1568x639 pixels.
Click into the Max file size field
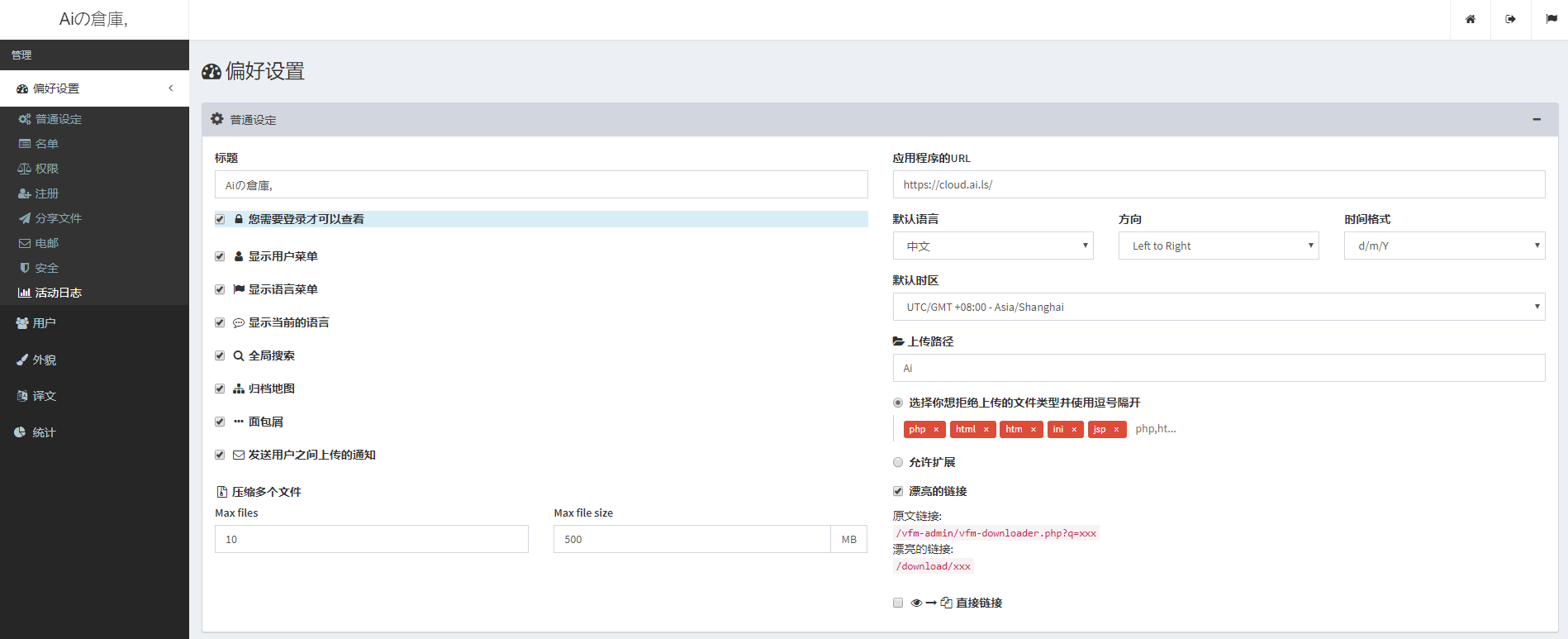coord(692,539)
